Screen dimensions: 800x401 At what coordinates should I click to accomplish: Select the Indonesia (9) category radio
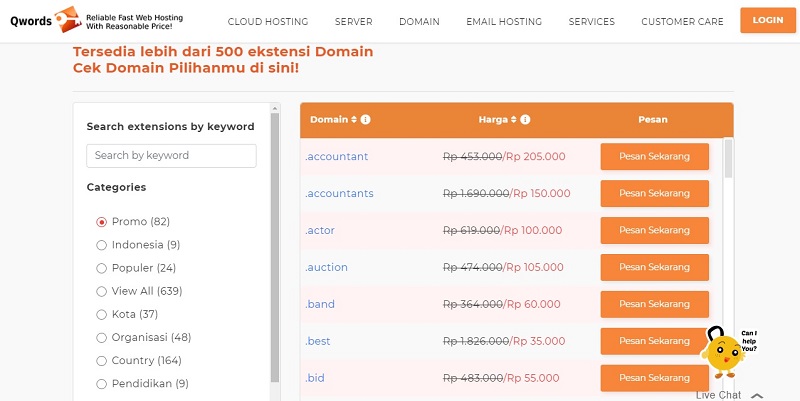click(101, 245)
